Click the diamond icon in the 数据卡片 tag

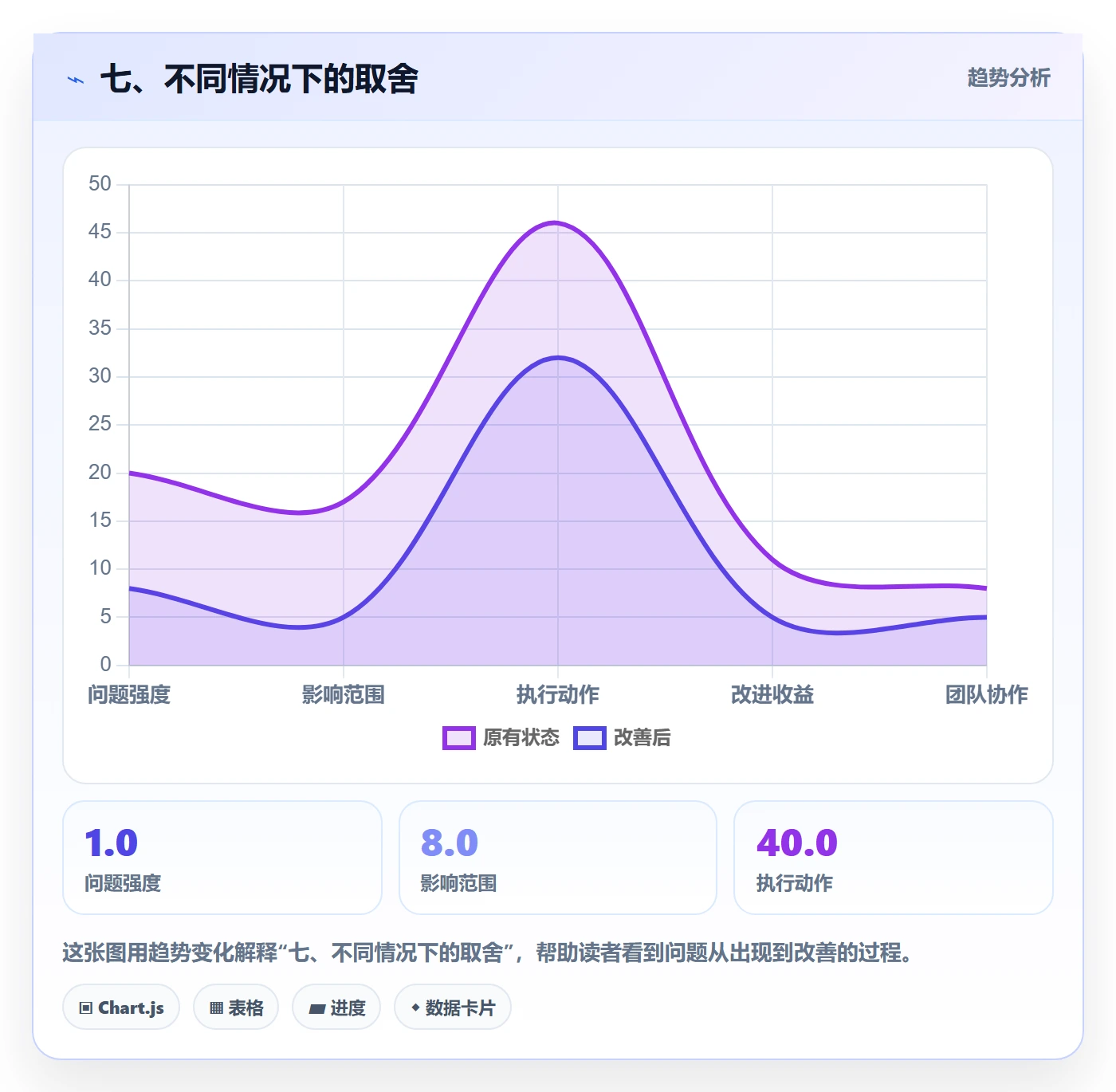click(415, 1008)
